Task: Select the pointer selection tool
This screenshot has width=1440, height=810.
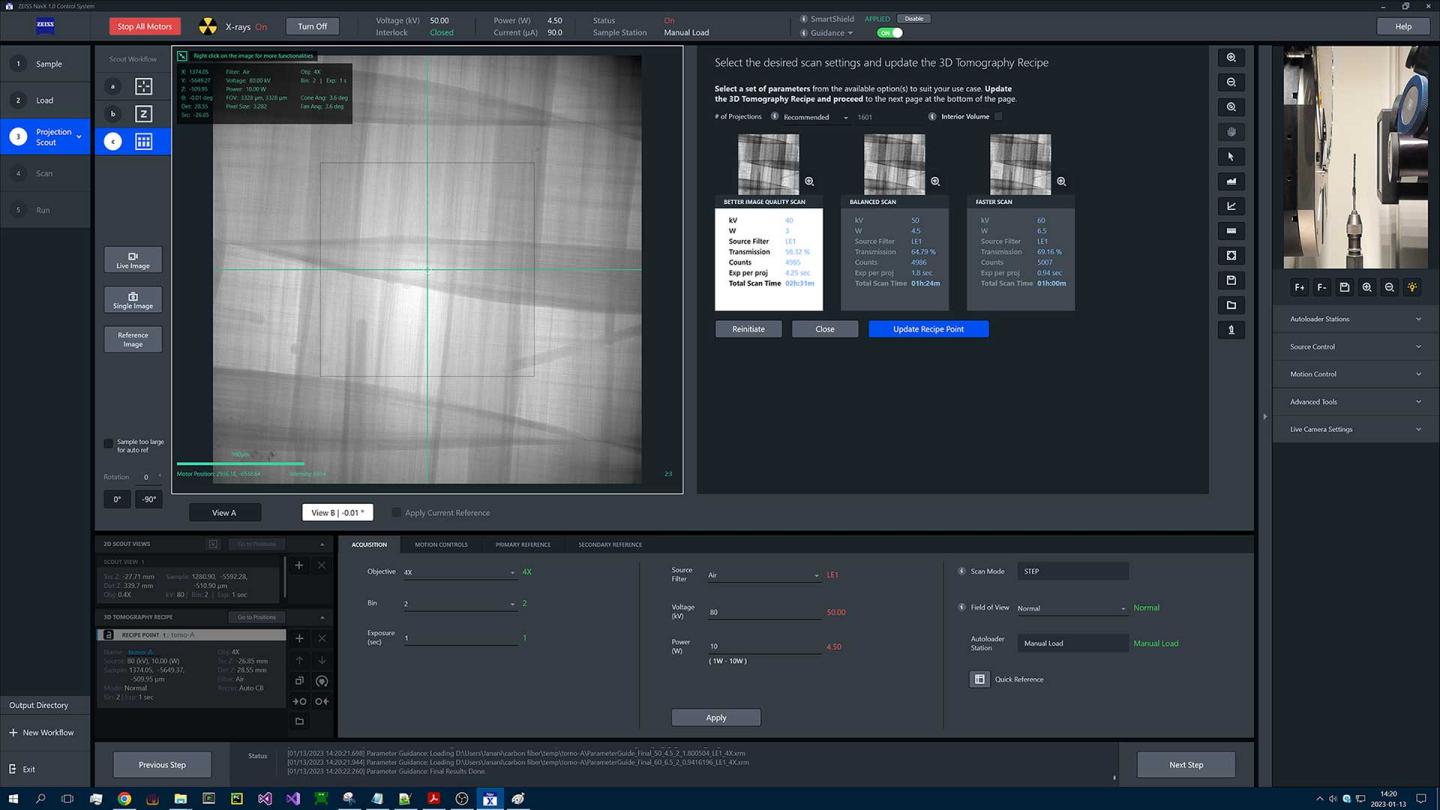Action: [x=1231, y=156]
